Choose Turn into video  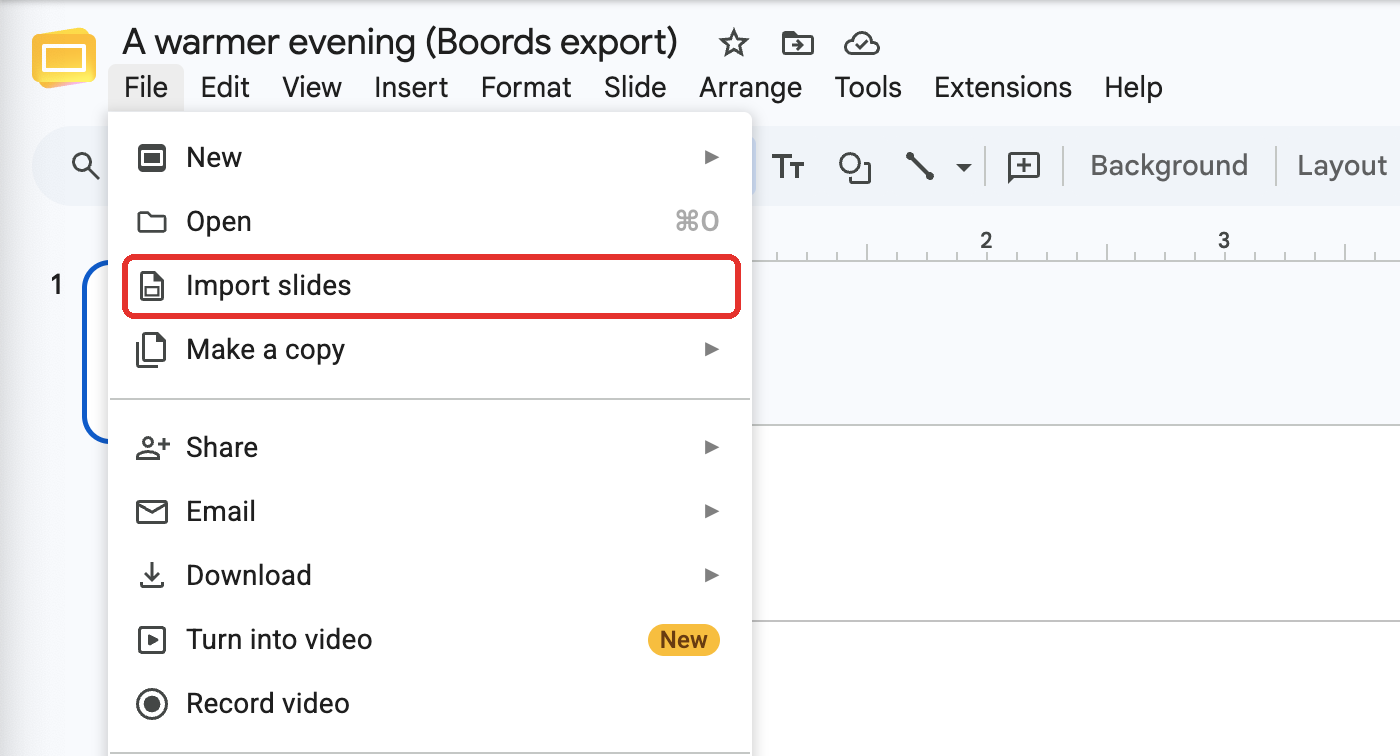click(x=430, y=639)
